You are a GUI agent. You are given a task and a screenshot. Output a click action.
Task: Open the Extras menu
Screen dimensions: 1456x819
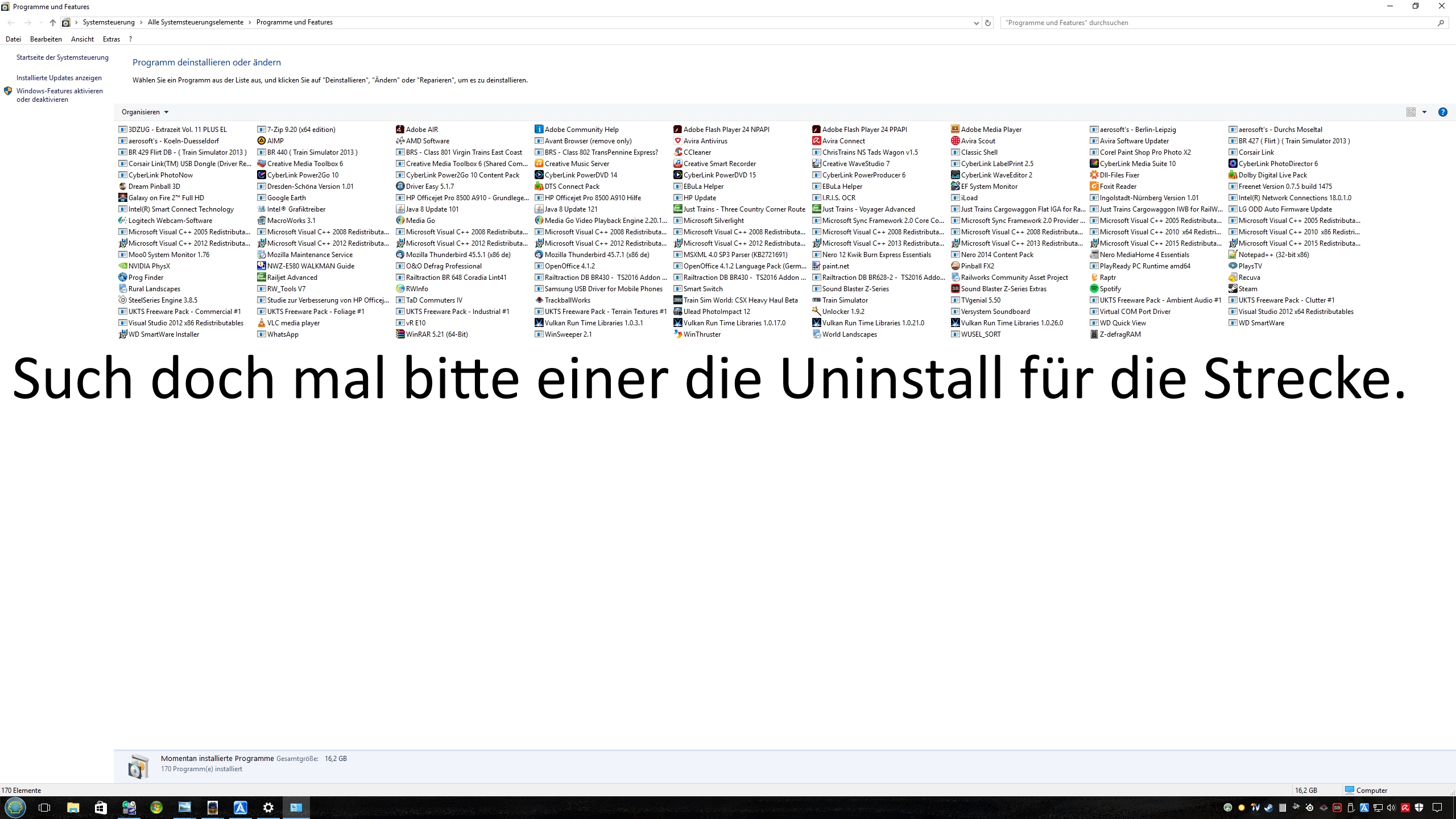(111, 39)
